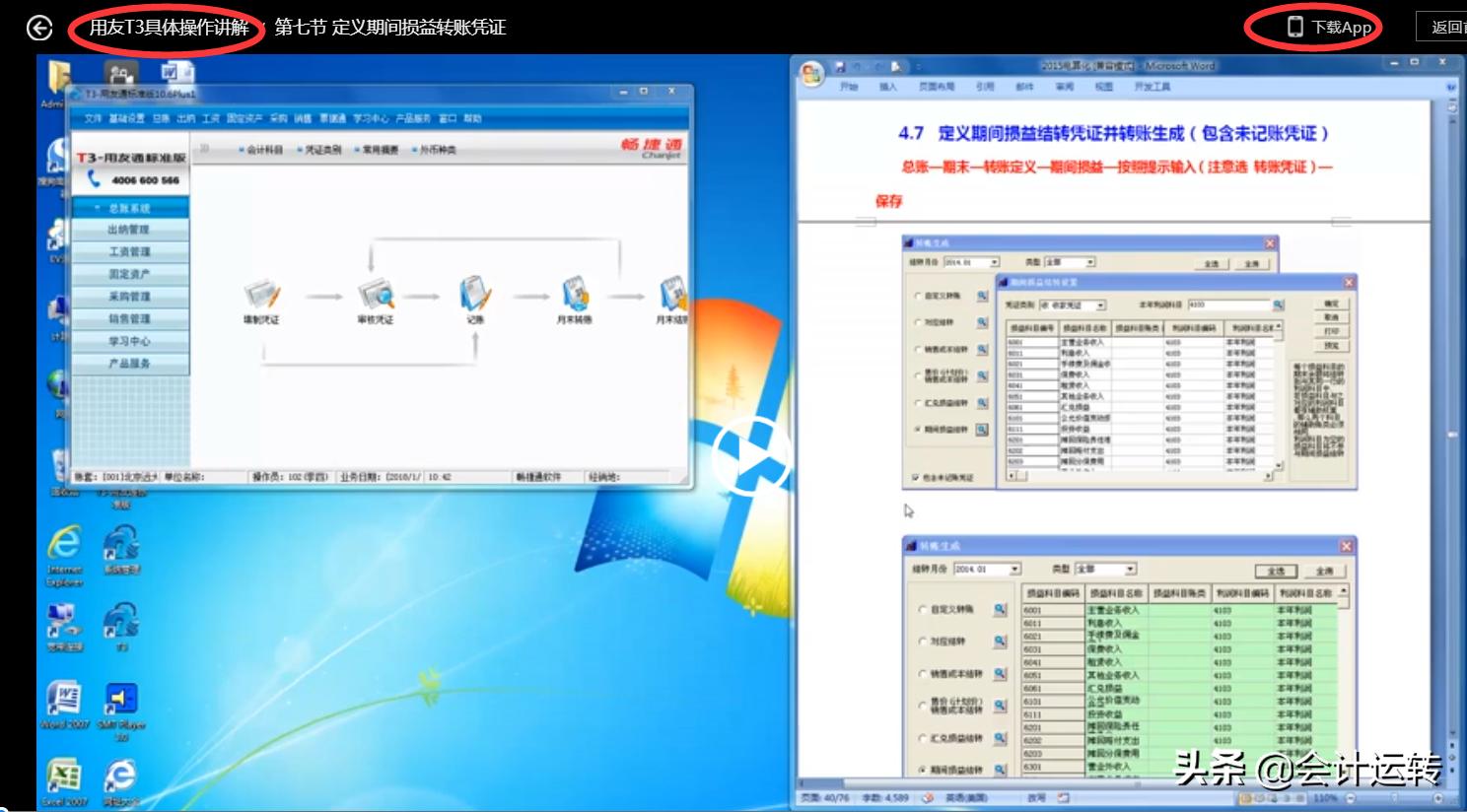Click the 本年利润科目 lookup magnifier icon
The image size is (1467, 812).
tap(1279, 304)
